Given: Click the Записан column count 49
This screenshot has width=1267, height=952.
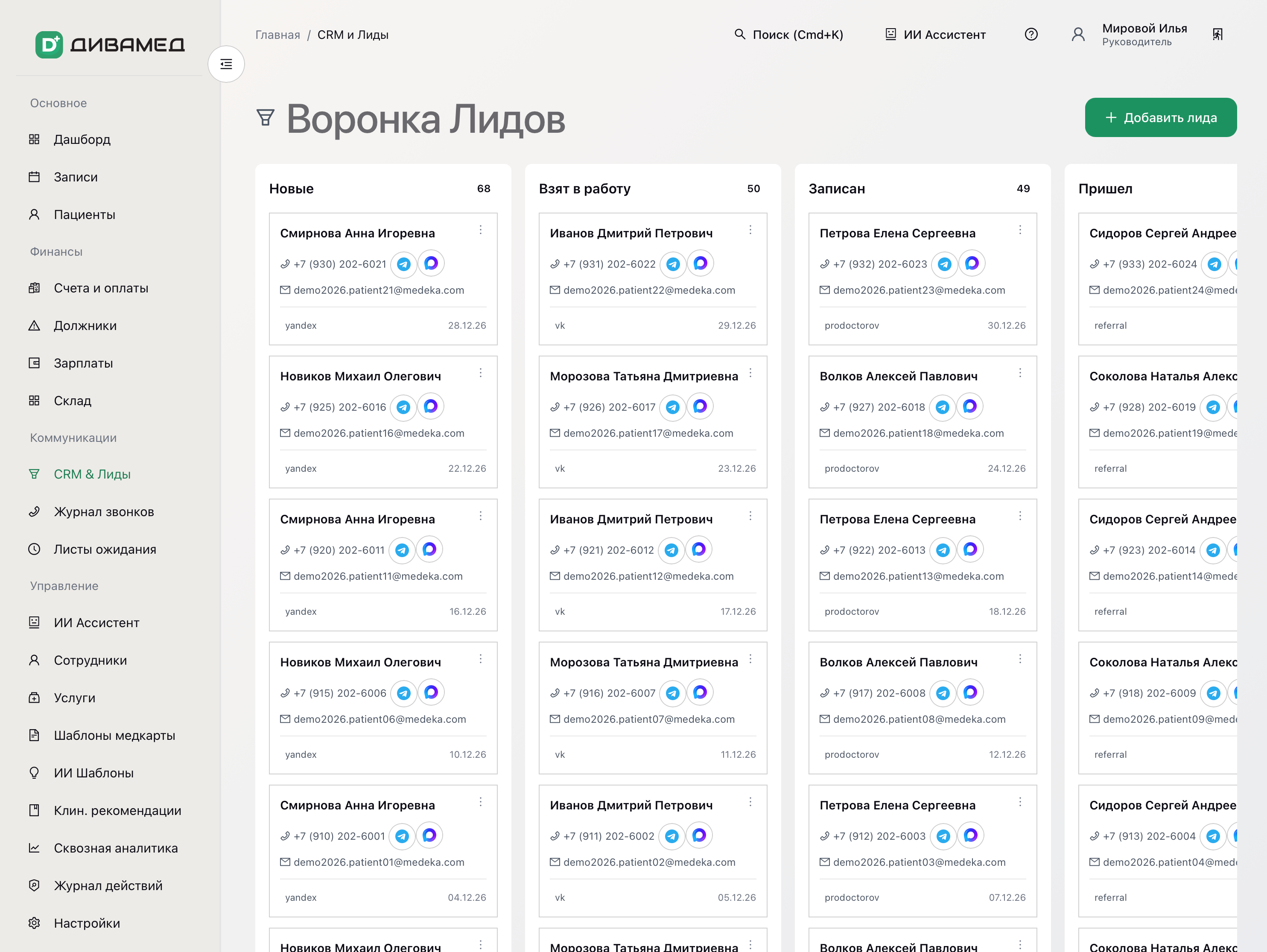Looking at the screenshot, I should click(x=1023, y=188).
